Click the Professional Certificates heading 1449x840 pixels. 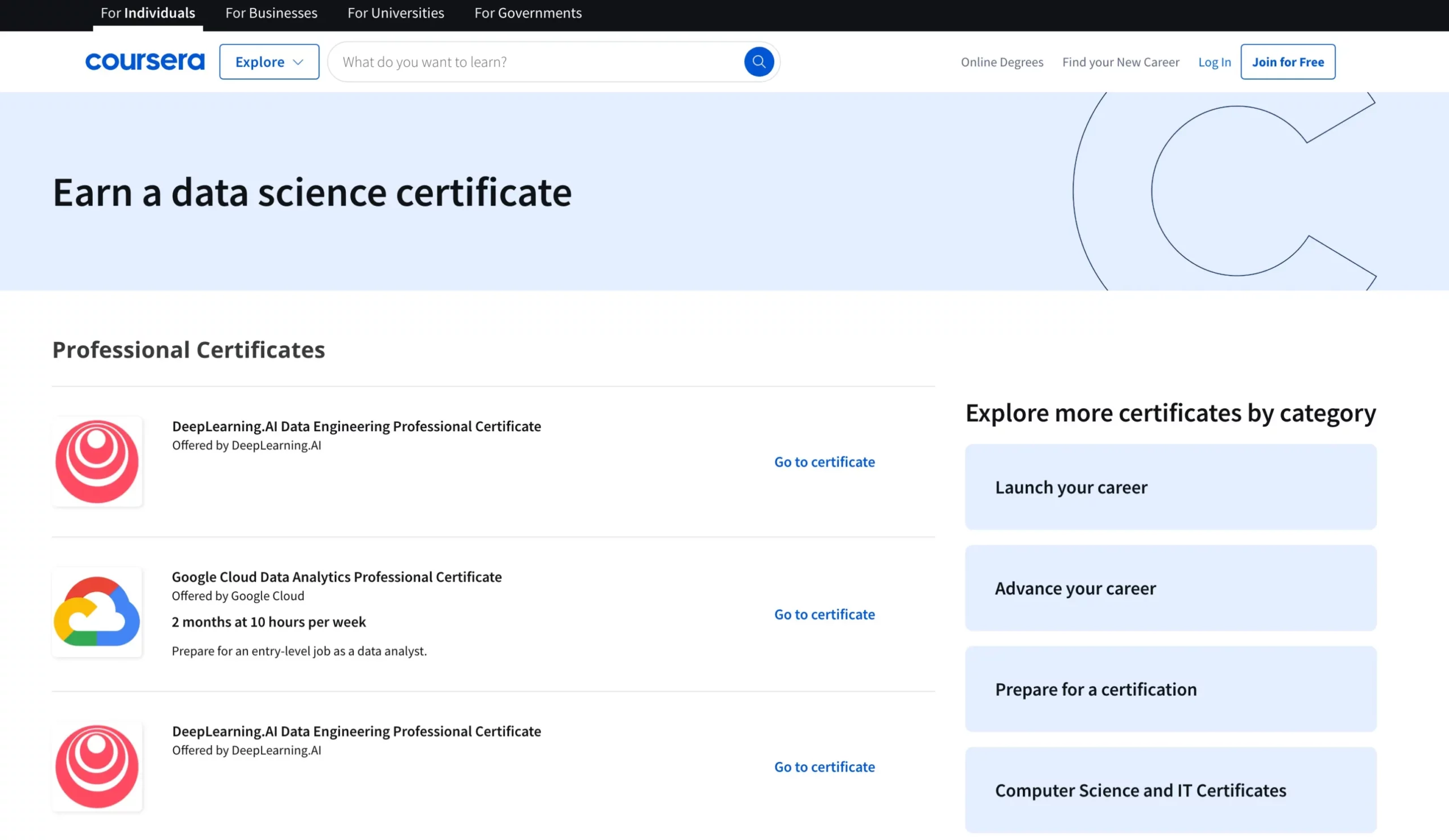188,349
